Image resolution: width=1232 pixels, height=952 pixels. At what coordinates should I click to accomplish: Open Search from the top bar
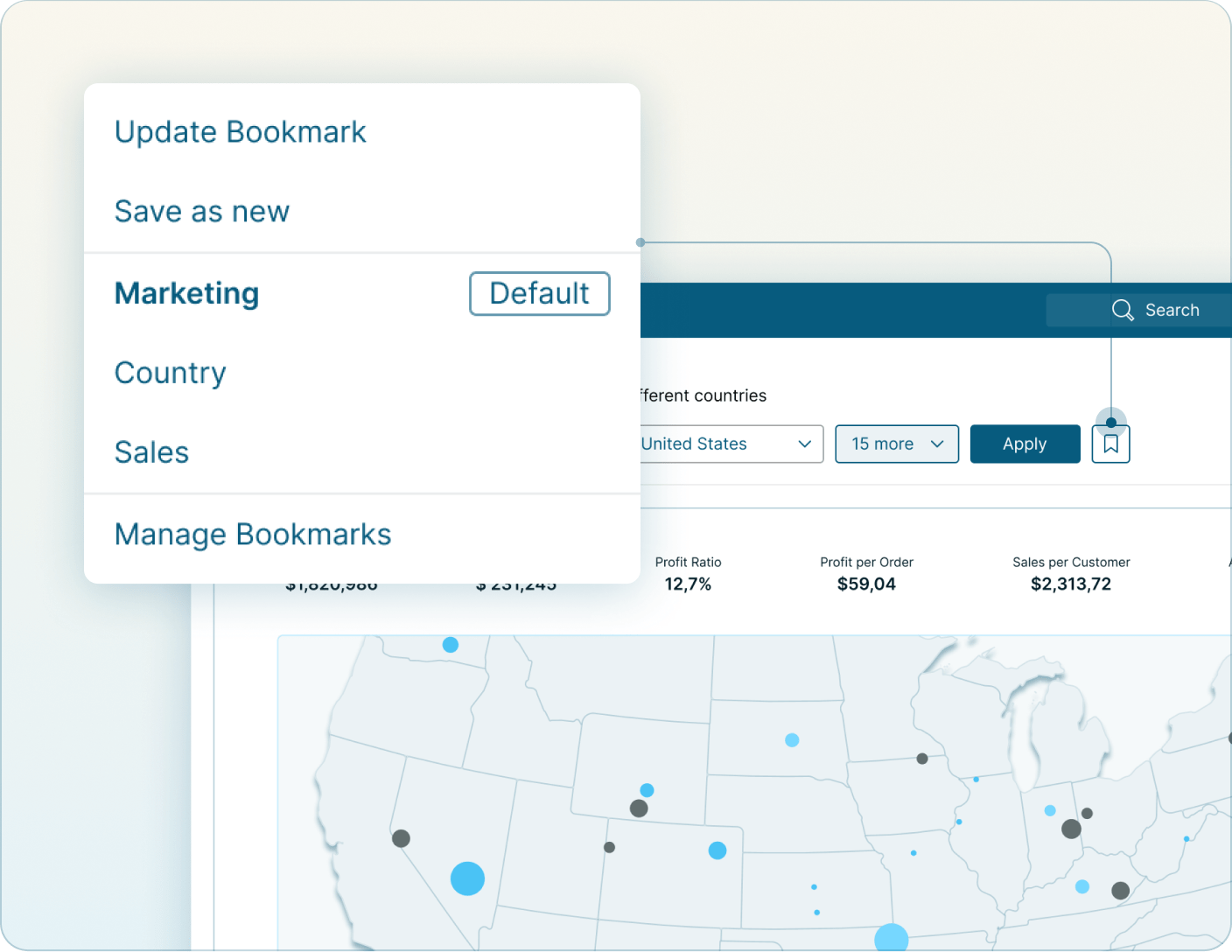tap(1172, 310)
